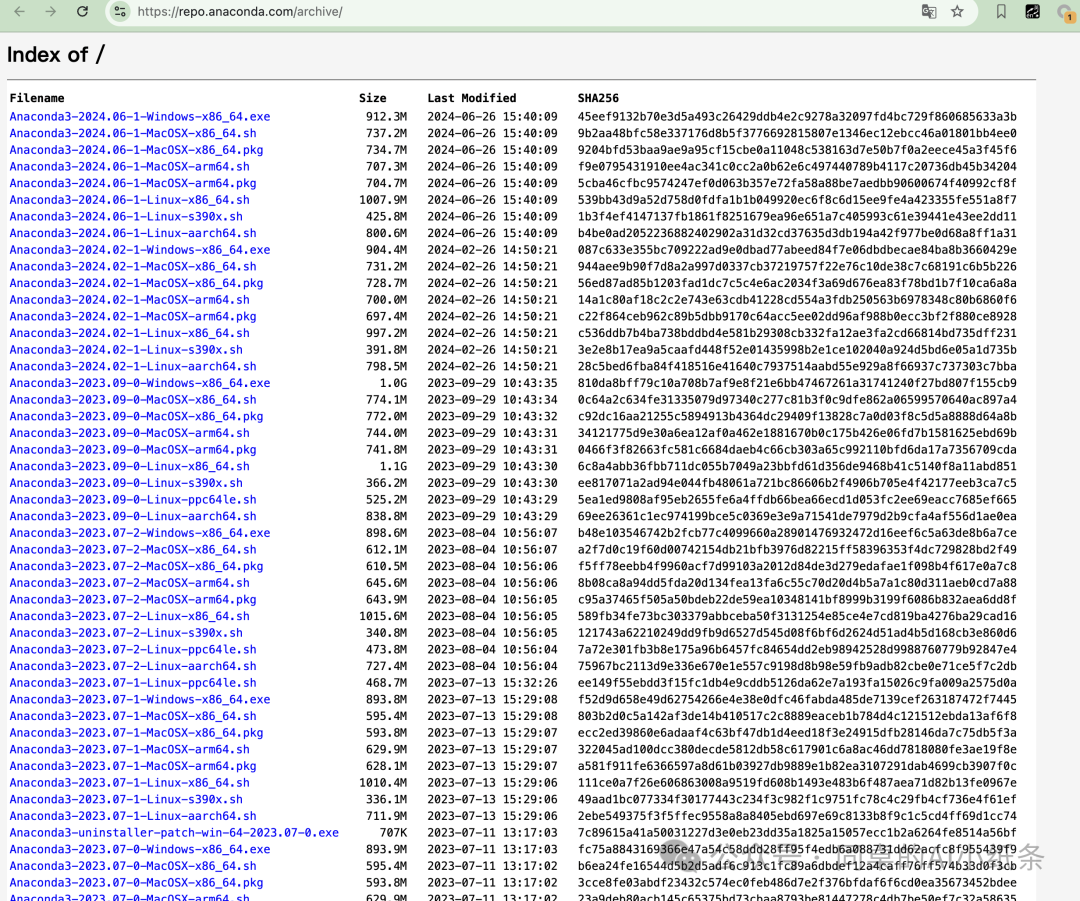This screenshot has width=1080, height=901.
Task: Open Anaconda3-2024.06-1-Linux-x86_64.sh
Action: 129,200
